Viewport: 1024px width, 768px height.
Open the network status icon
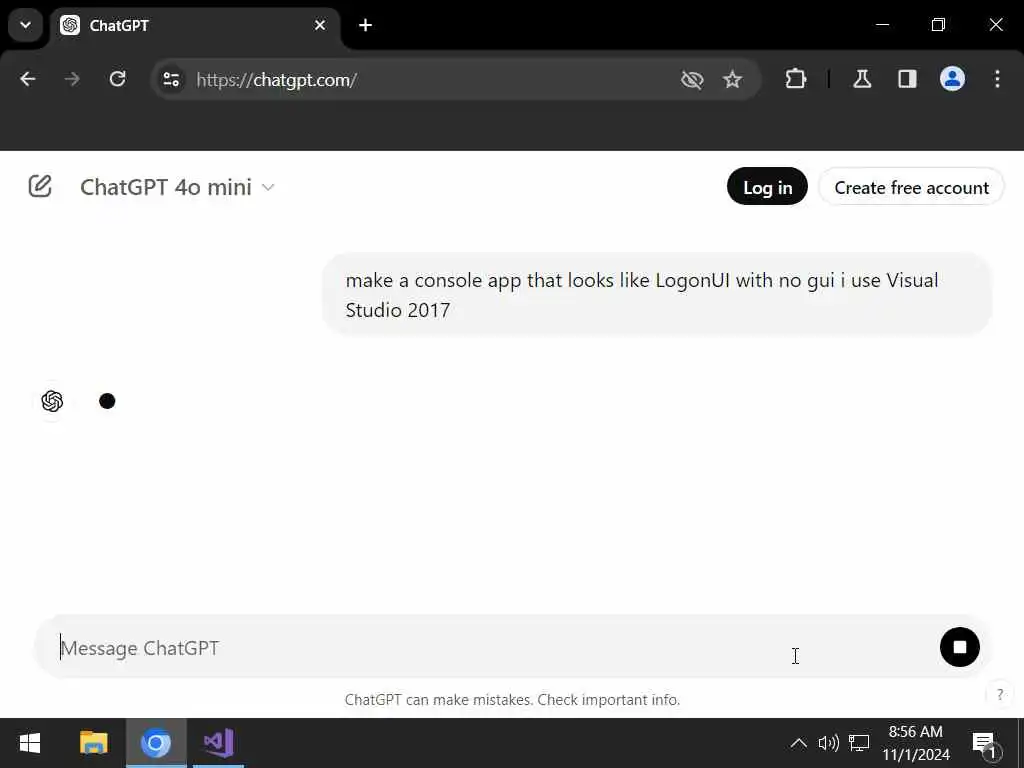point(859,743)
